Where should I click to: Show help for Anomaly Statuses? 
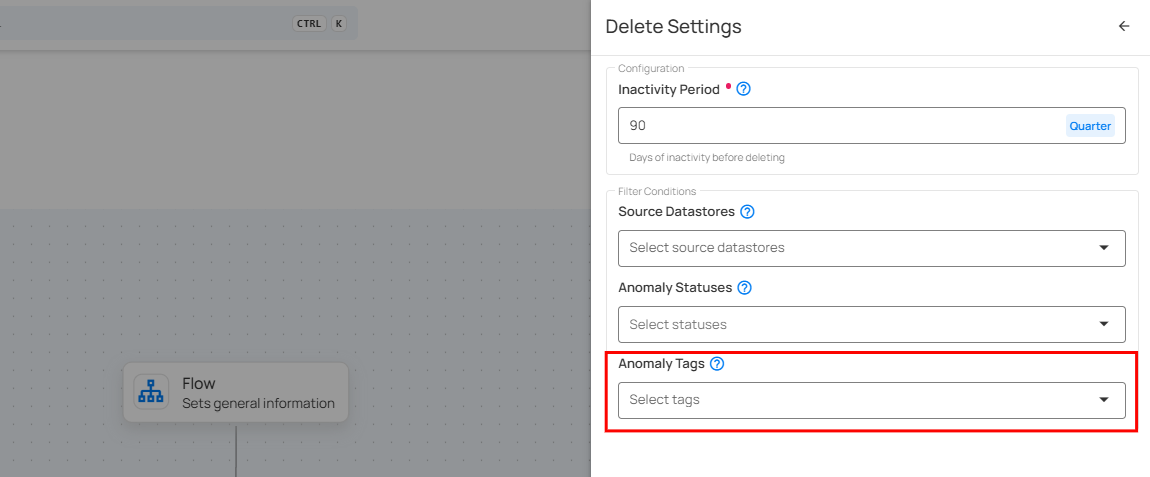pos(744,288)
